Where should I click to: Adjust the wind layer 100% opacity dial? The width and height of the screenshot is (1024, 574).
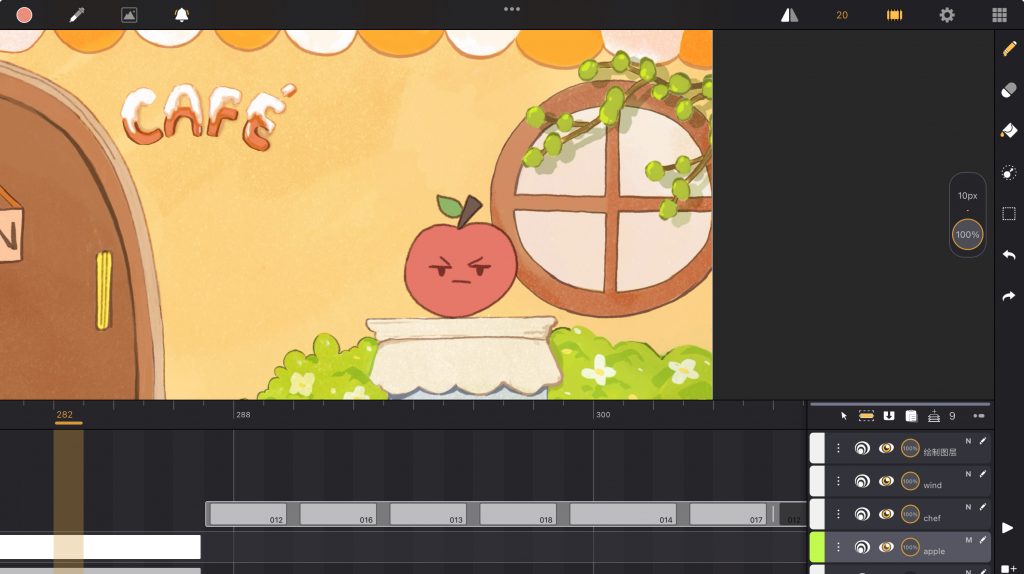coord(910,481)
